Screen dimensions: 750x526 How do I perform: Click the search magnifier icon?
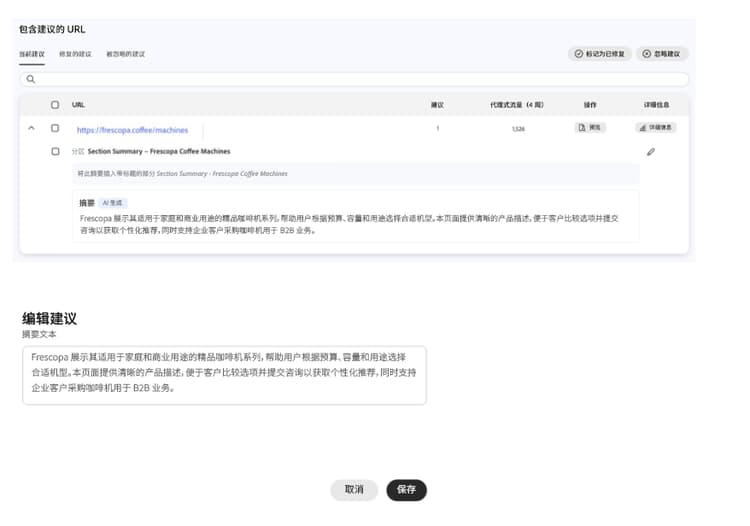click(31, 79)
